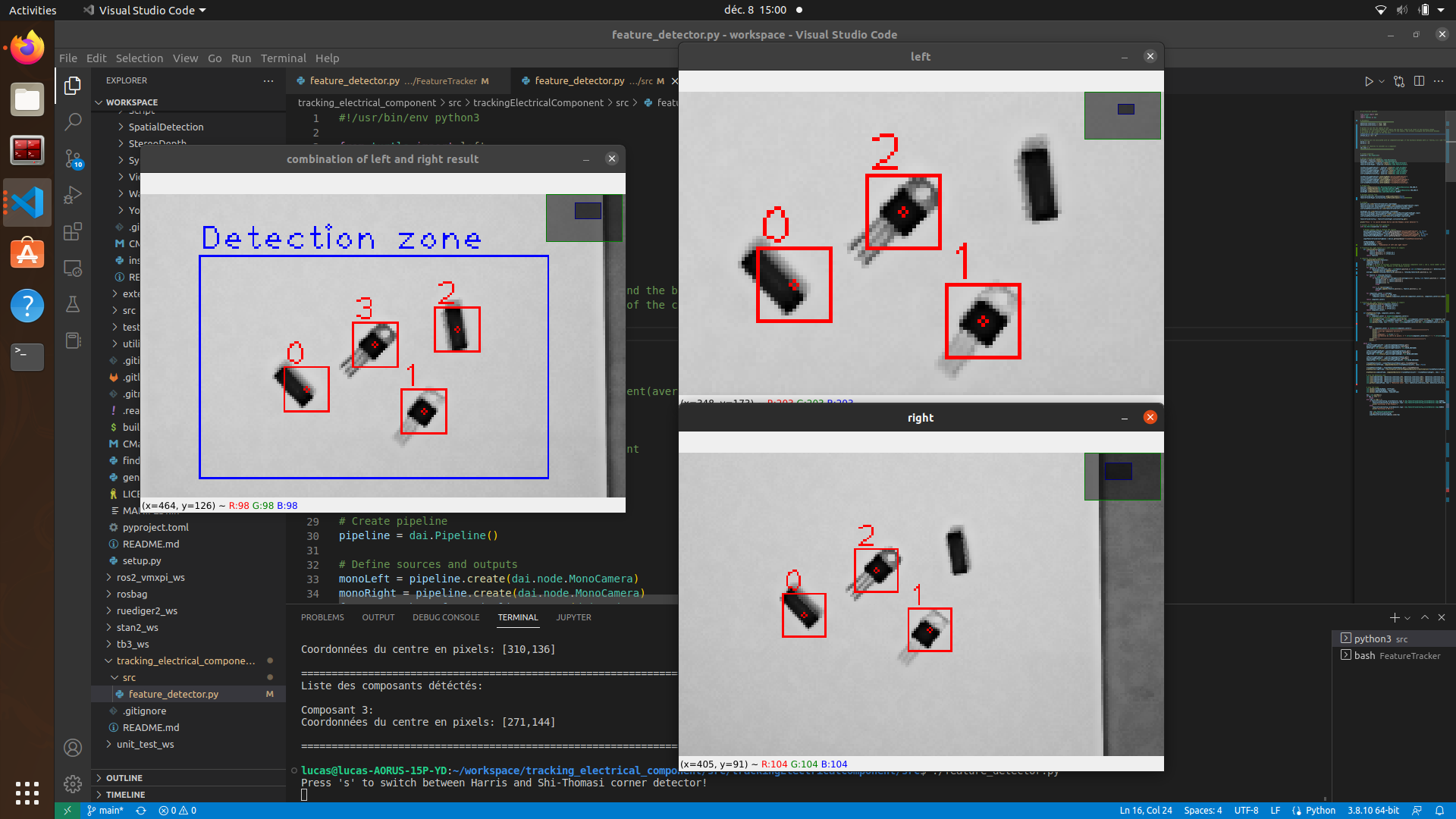Open Remote Explorer icon in activity bar
This screenshot has height=819, width=1456.
click(72, 268)
